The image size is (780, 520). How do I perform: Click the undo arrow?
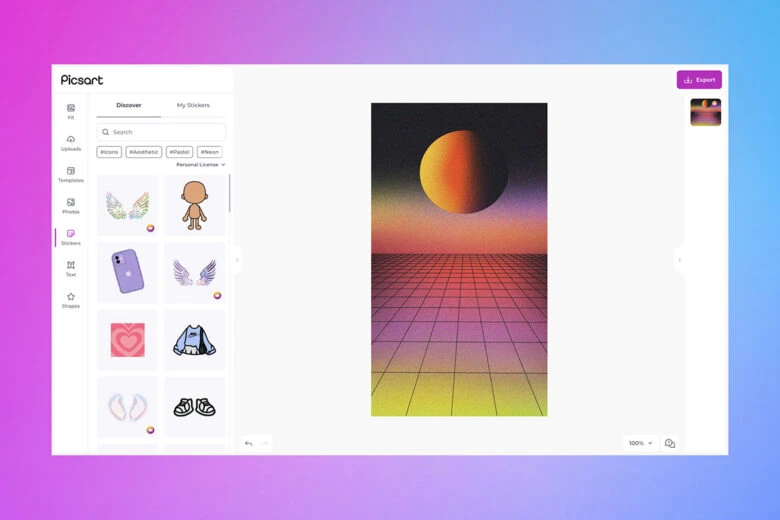(249, 443)
